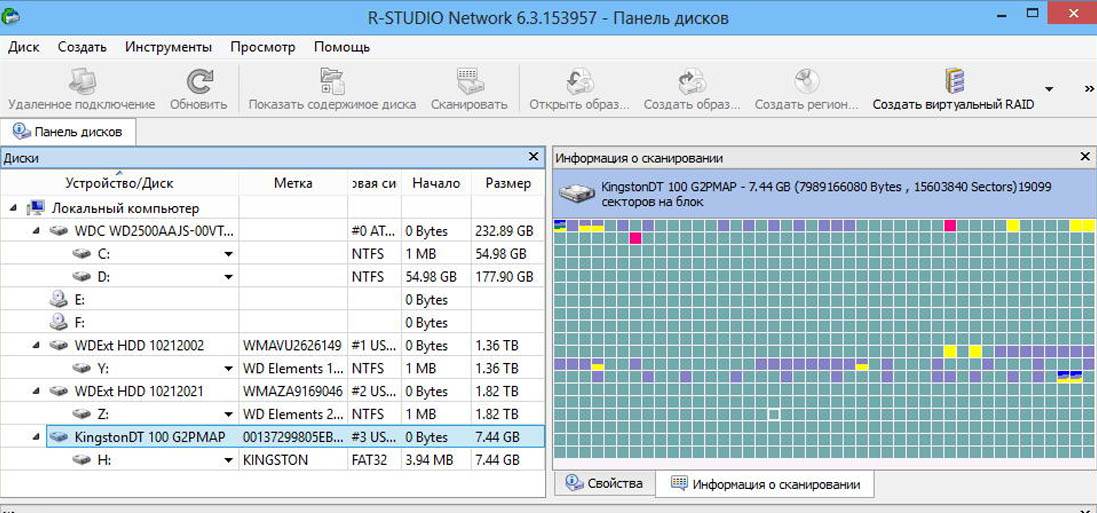Sort by the Размер column header
This screenshot has width=1097, height=513.
click(508, 183)
